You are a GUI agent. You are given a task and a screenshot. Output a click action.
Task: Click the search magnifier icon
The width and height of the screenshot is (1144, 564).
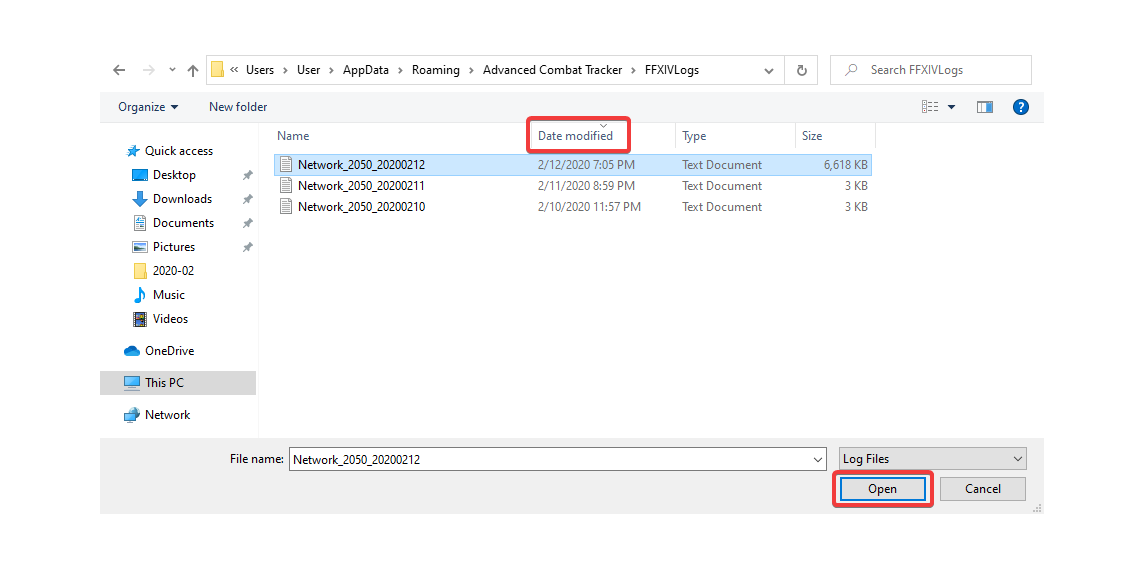click(x=851, y=70)
